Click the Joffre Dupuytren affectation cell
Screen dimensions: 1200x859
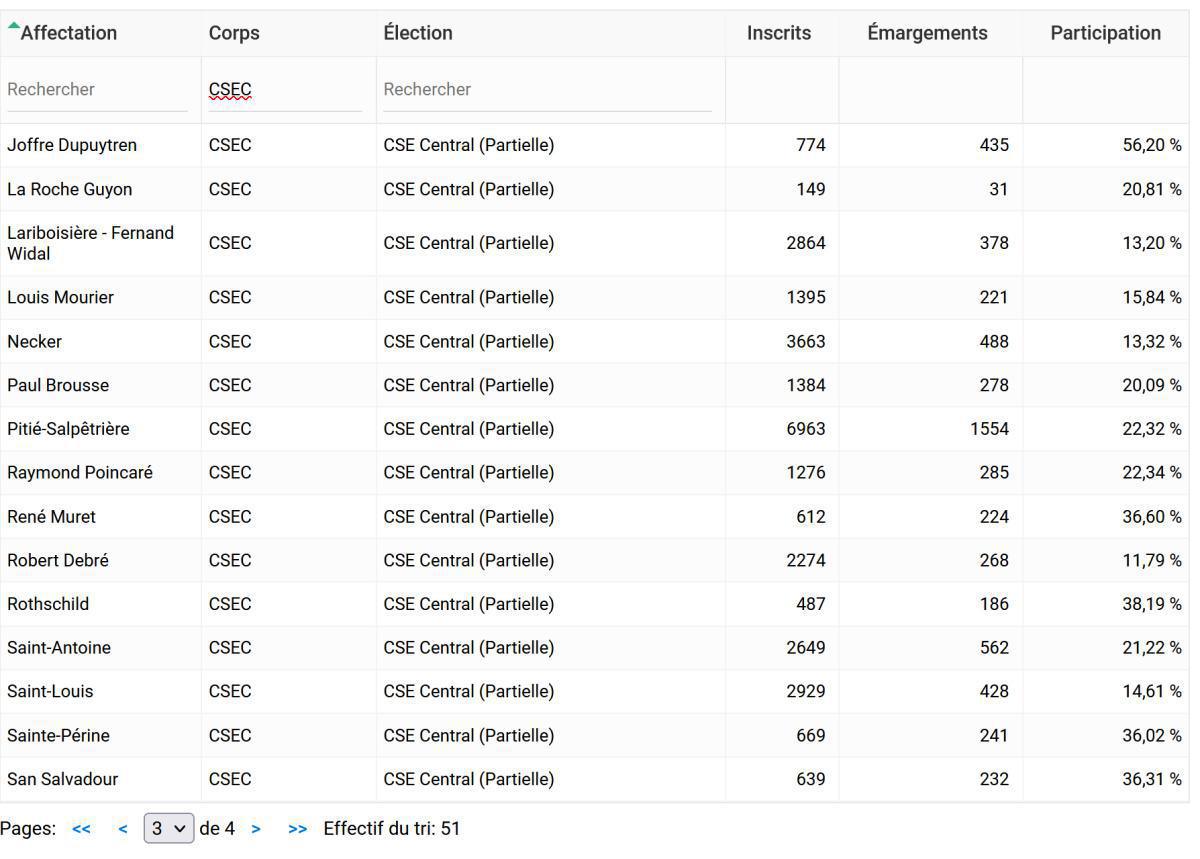(x=72, y=145)
